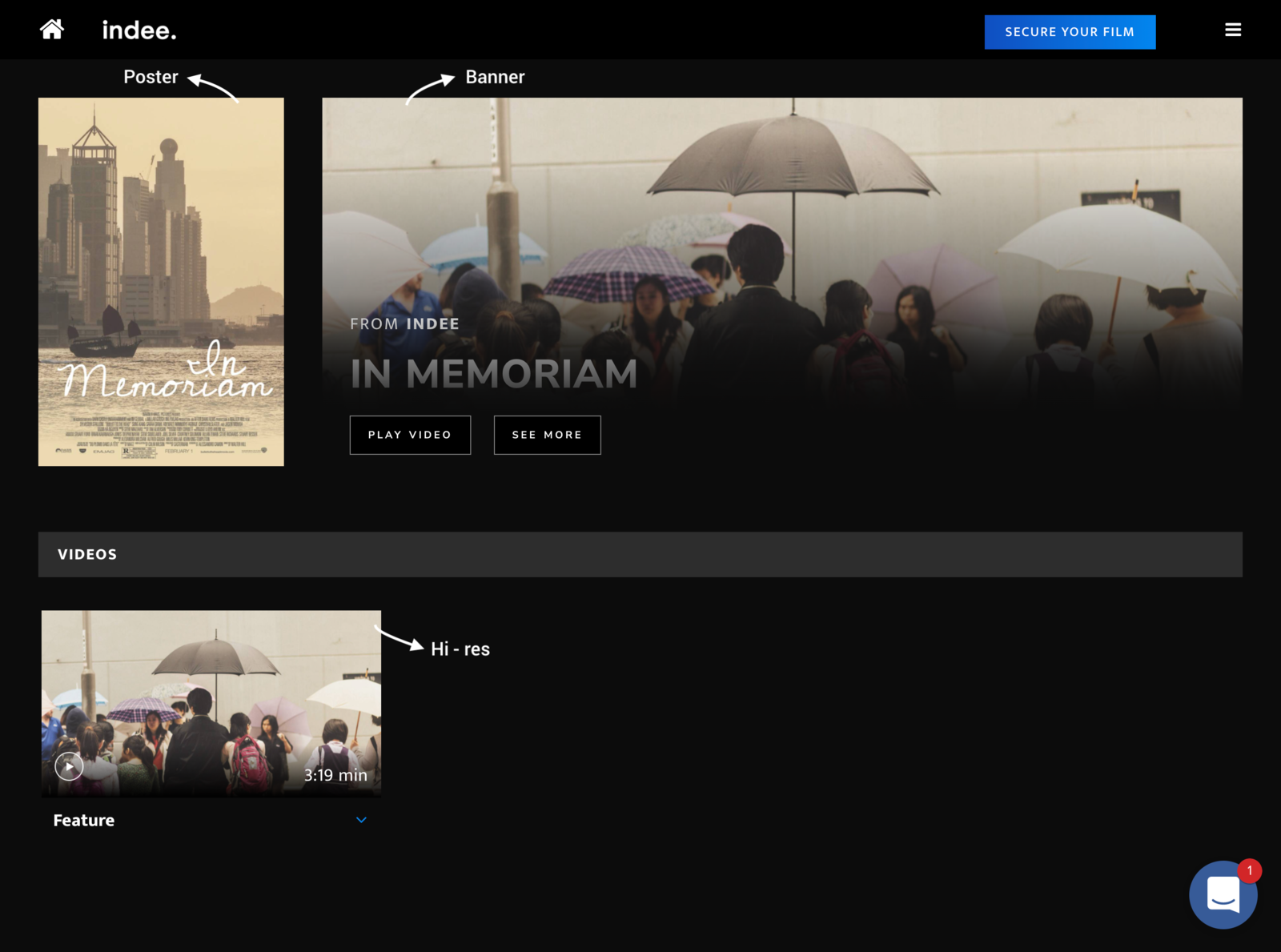This screenshot has height=952, width=1281.
Task: Click the red notification badge on chat
Action: click(x=1249, y=870)
